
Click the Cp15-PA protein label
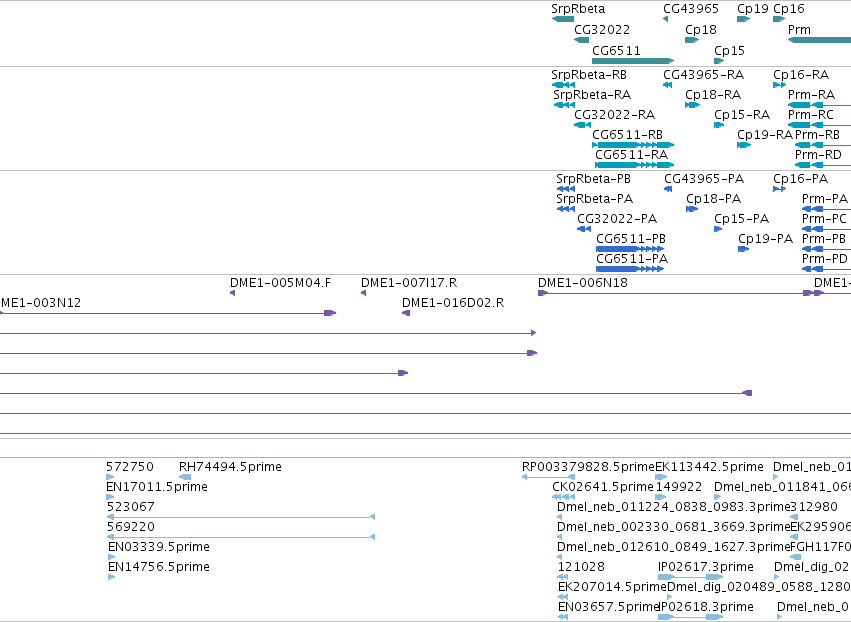click(x=741, y=219)
